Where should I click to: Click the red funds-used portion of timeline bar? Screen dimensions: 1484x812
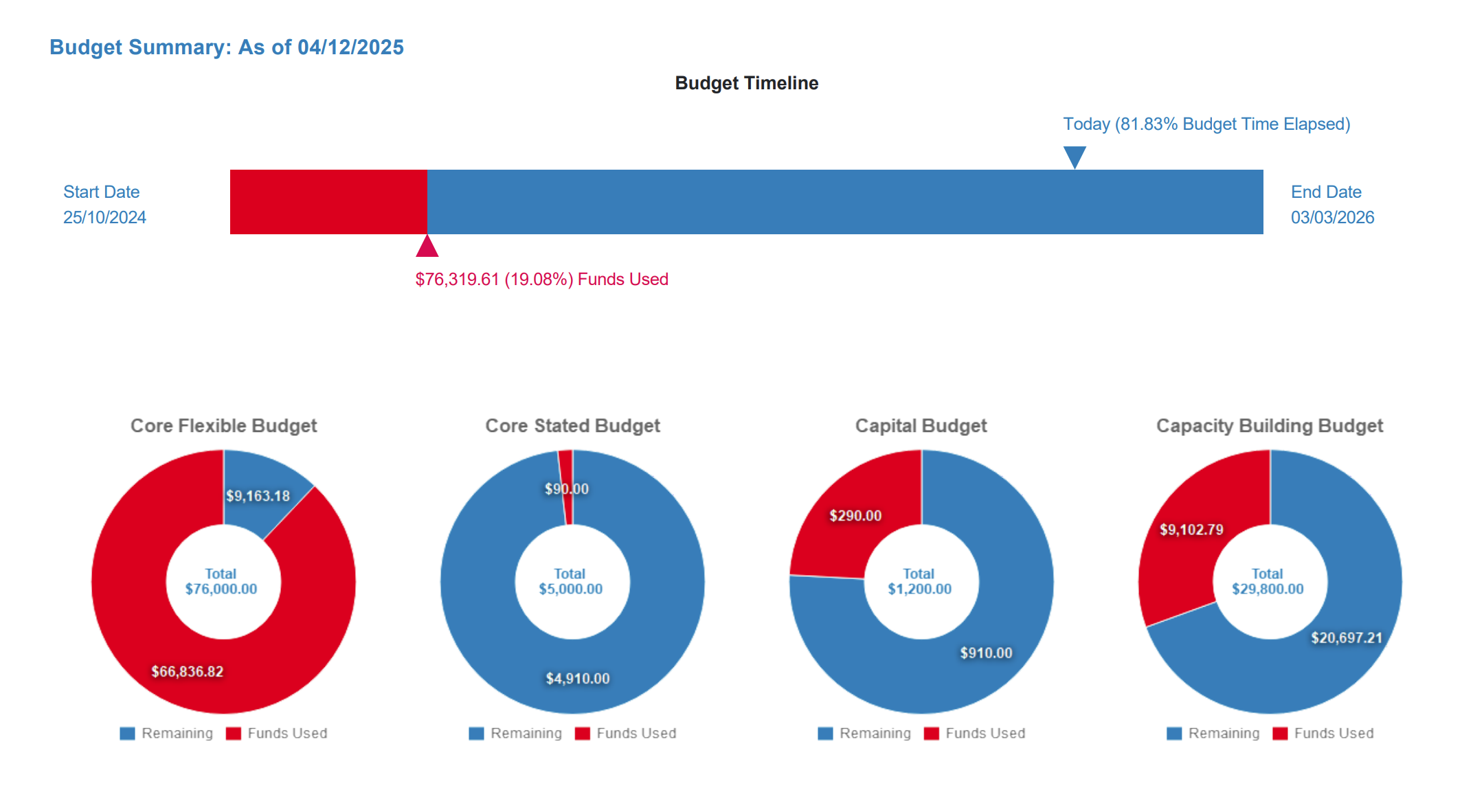pos(328,202)
